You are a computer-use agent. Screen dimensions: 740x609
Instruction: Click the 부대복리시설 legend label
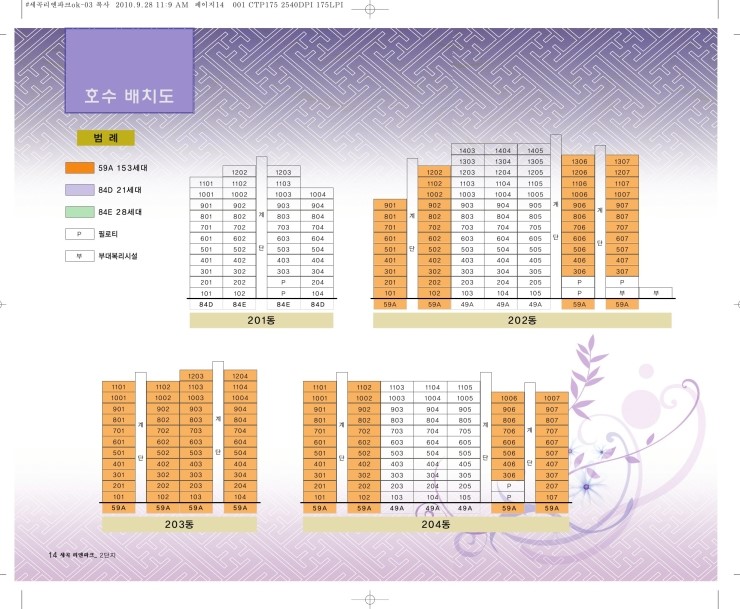(x=118, y=256)
